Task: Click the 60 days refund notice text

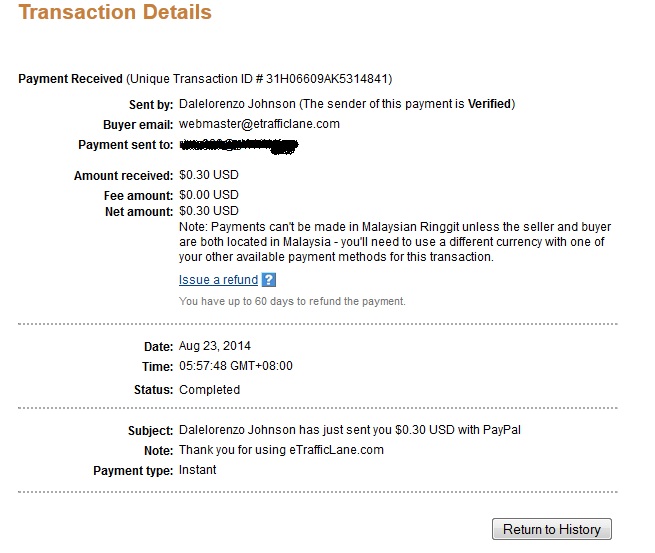Action: pos(292,301)
